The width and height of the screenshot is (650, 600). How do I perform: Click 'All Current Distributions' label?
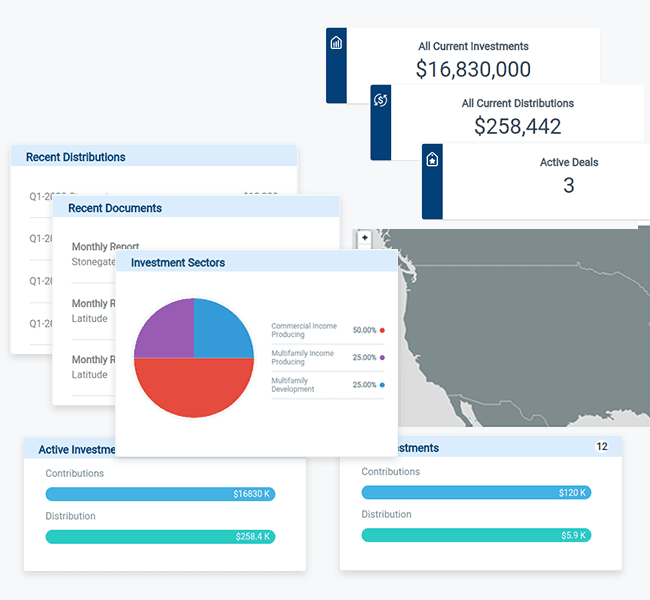518,103
